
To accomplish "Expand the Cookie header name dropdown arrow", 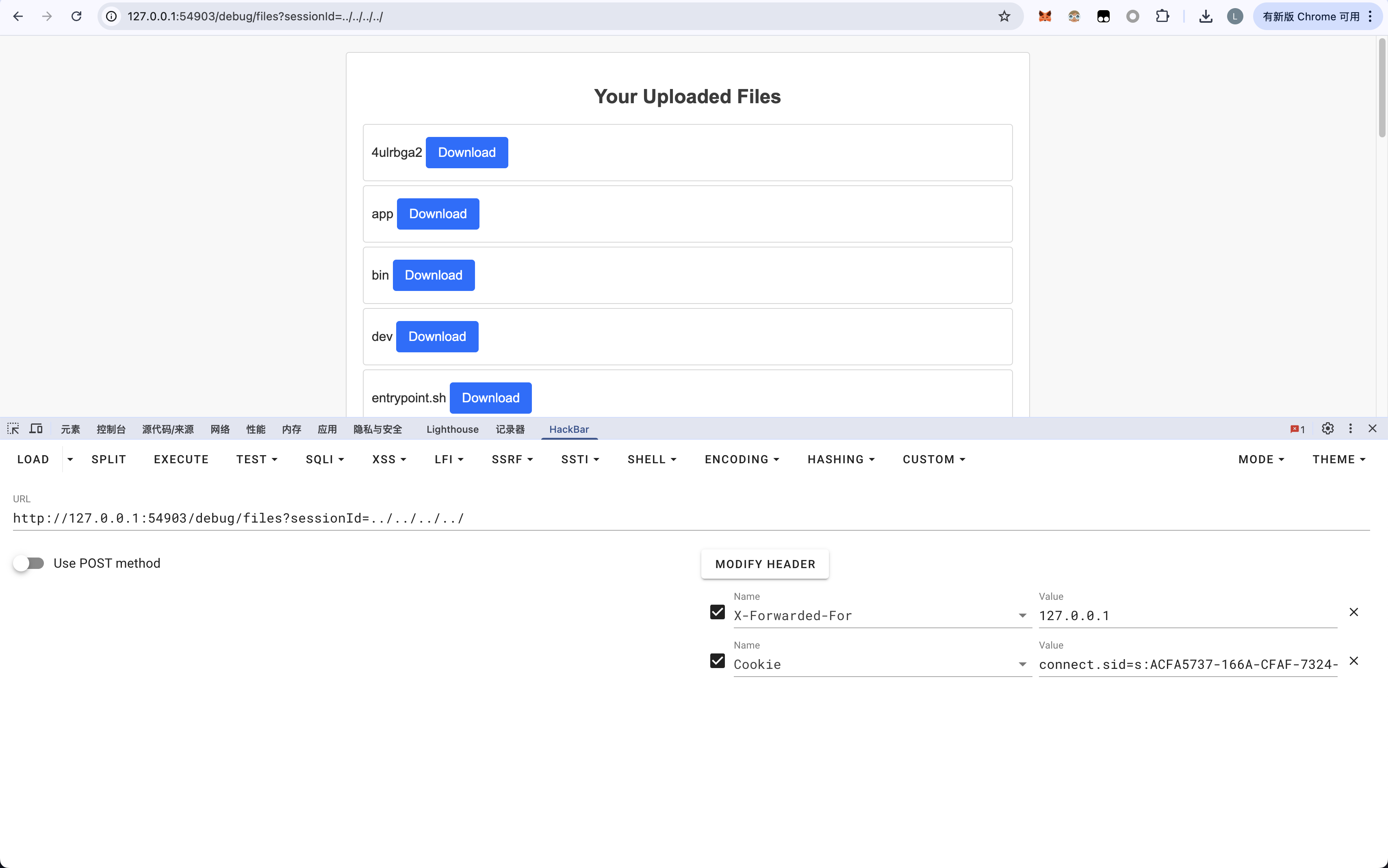I will click(1022, 664).
